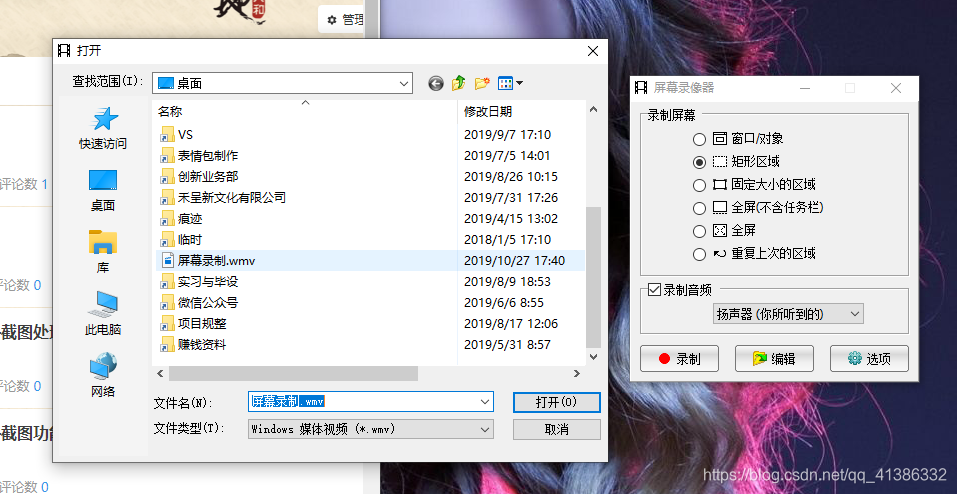The image size is (957, 494).
Task: Go up one folder level
Action: tap(458, 83)
